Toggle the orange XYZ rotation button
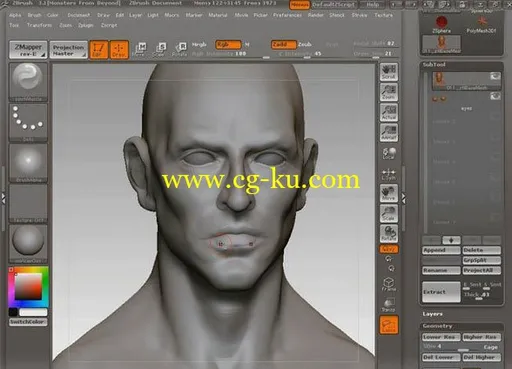 pyautogui.click(x=389, y=249)
